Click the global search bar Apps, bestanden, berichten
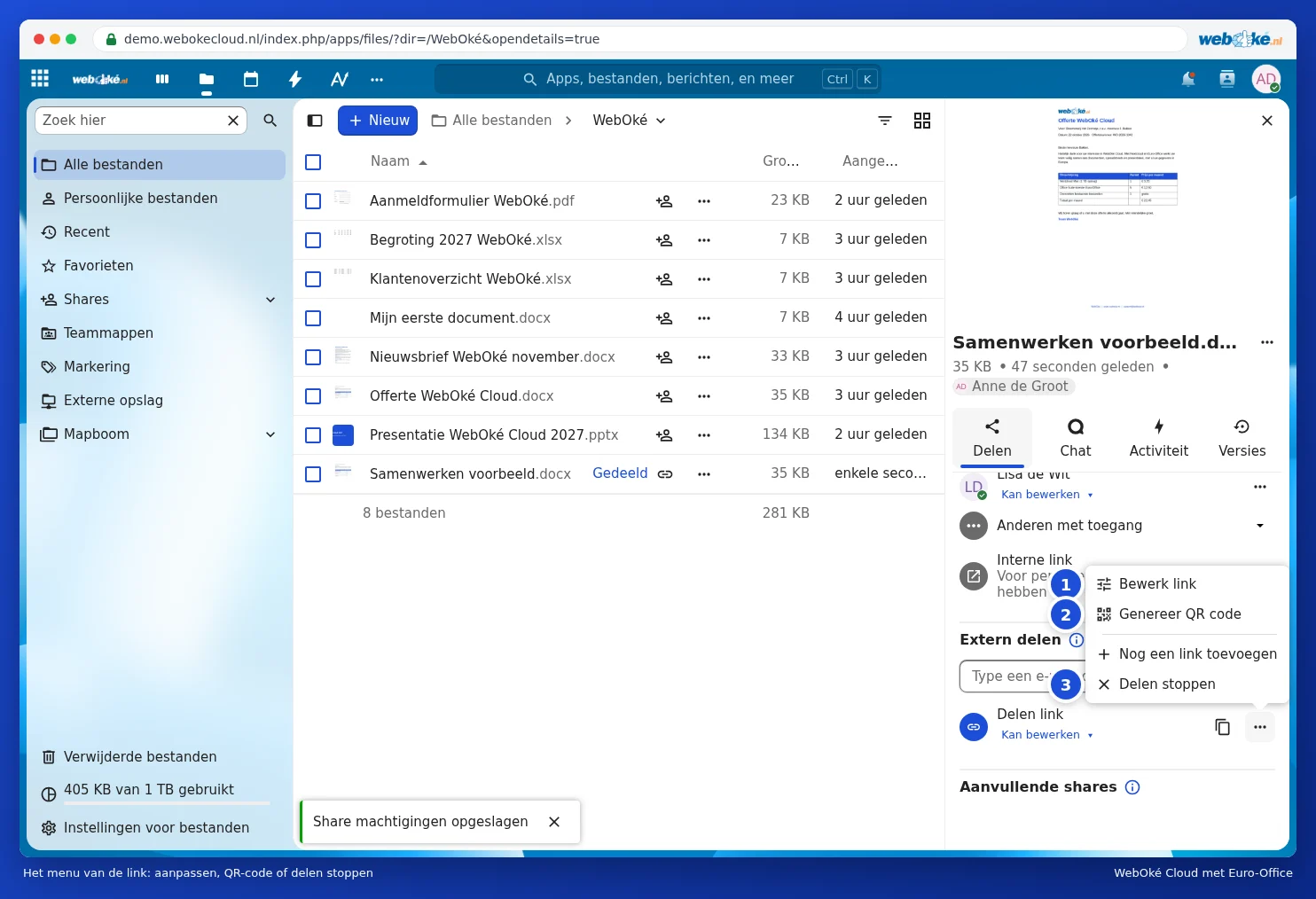 tap(658, 79)
